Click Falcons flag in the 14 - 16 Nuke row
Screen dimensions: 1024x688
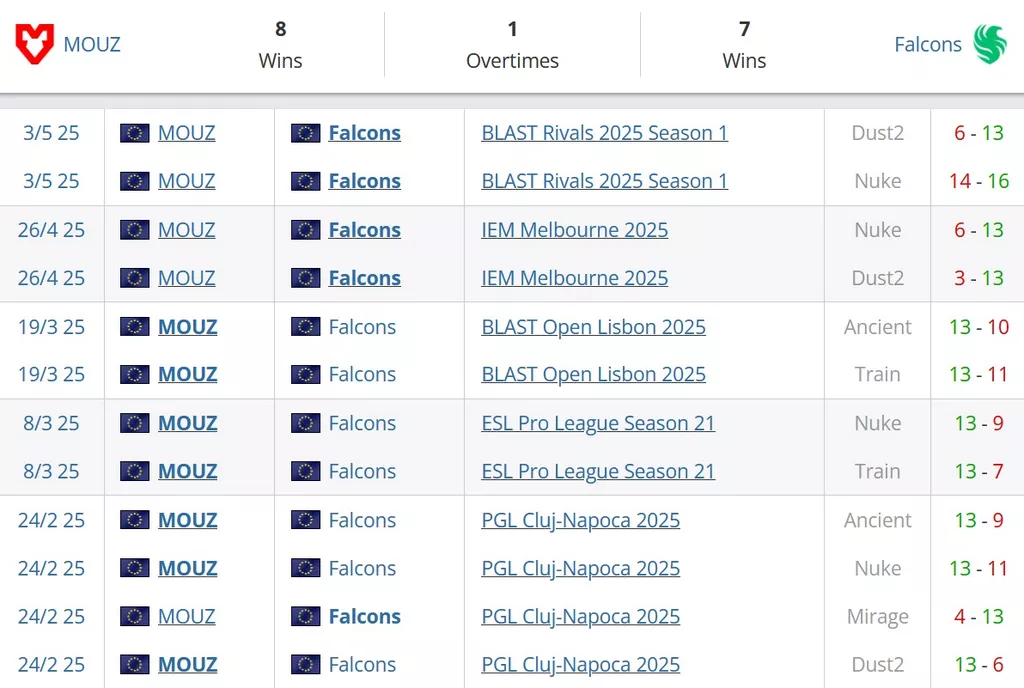coord(305,181)
